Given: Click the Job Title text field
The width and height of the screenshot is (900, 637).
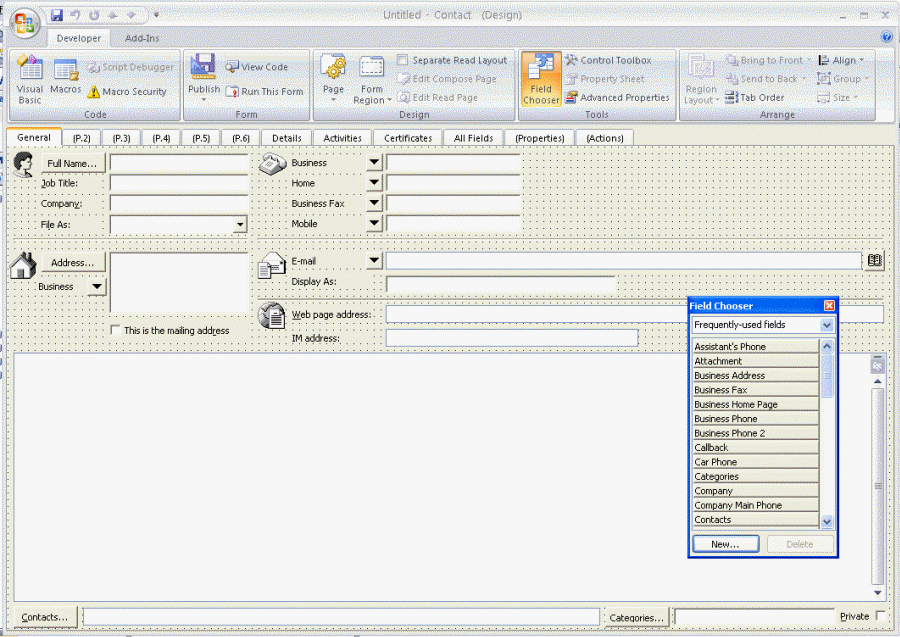Looking at the screenshot, I should pos(179,184).
